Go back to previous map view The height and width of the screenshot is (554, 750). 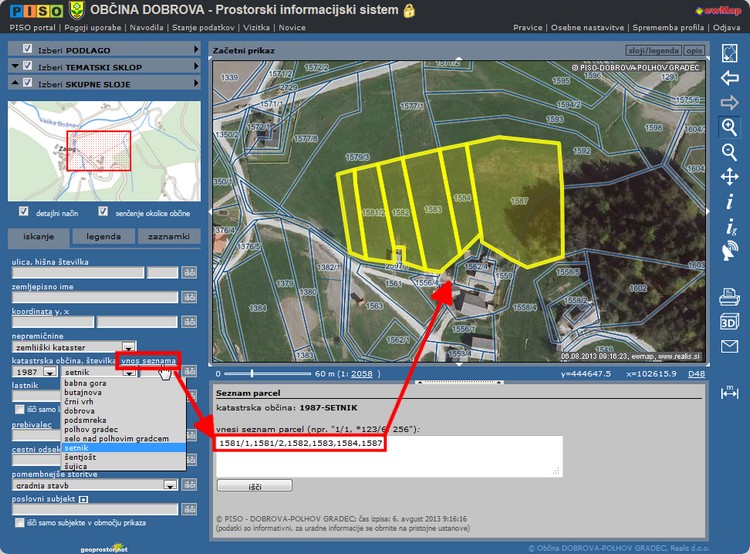point(729,78)
